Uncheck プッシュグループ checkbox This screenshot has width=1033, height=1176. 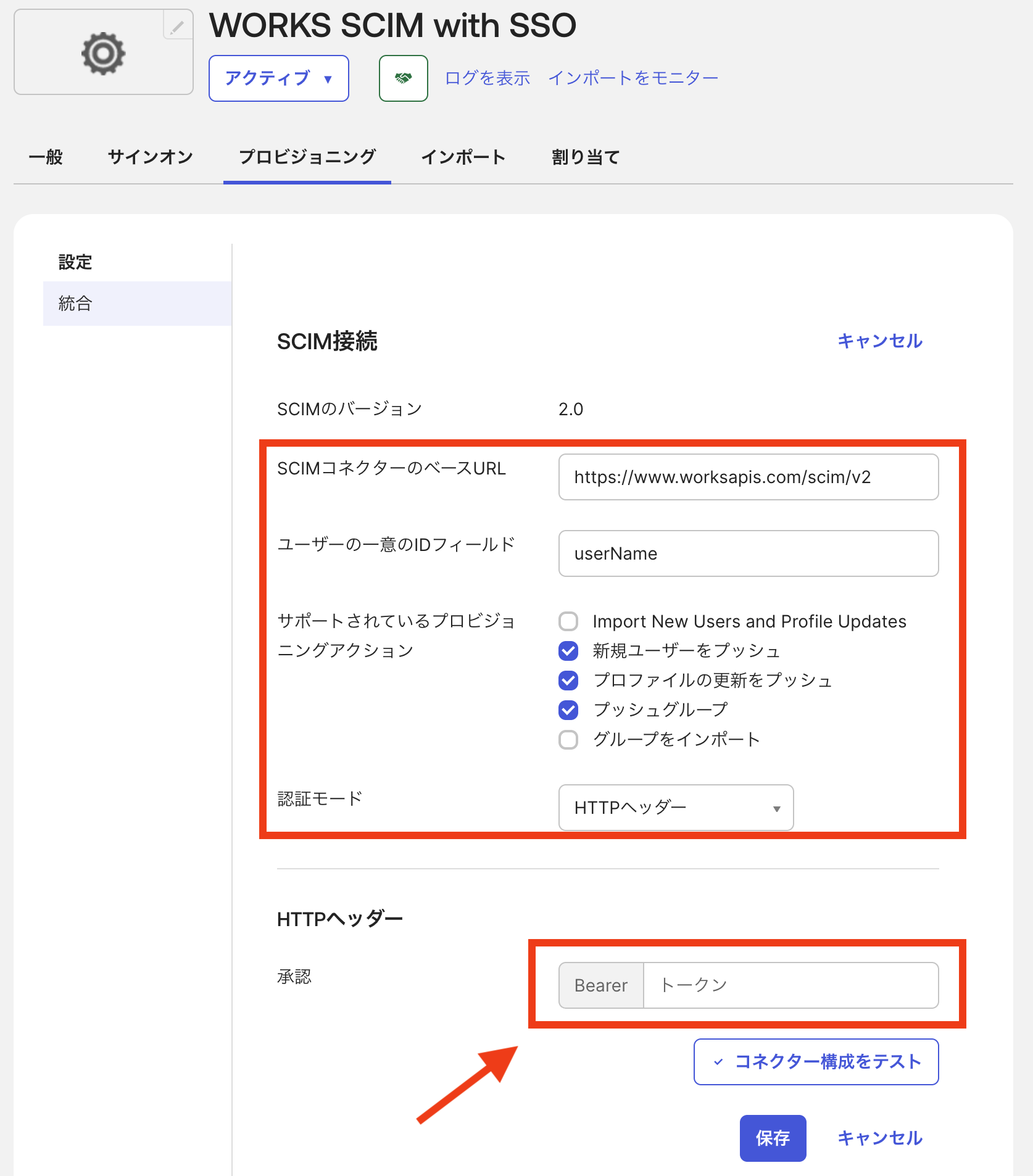point(568,710)
